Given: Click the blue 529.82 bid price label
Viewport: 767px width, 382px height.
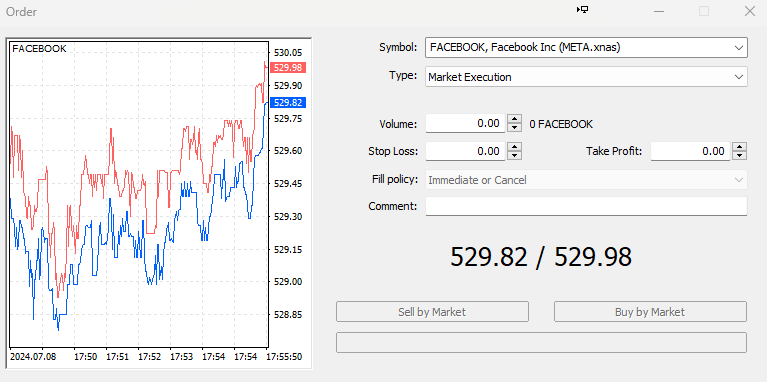Looking at the screenshot, I should click(x=288, y=102).
